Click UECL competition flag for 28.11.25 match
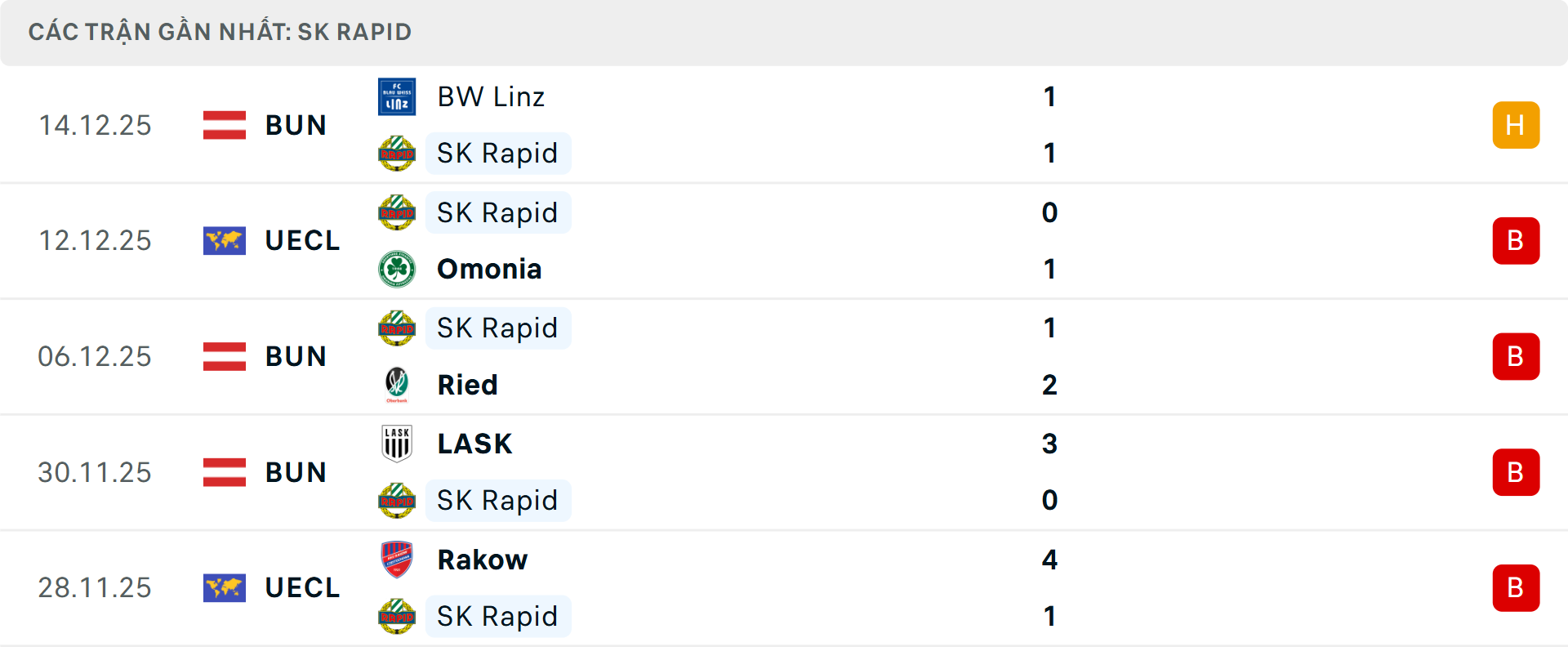The height and width of the screenshot is (647, 1568). [x=225, y=588]
